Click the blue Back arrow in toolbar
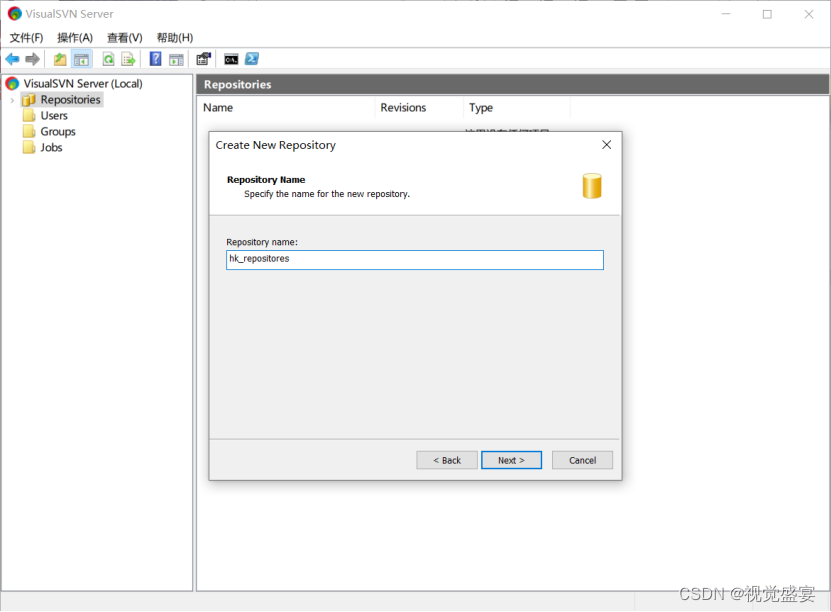 [12, 59]
